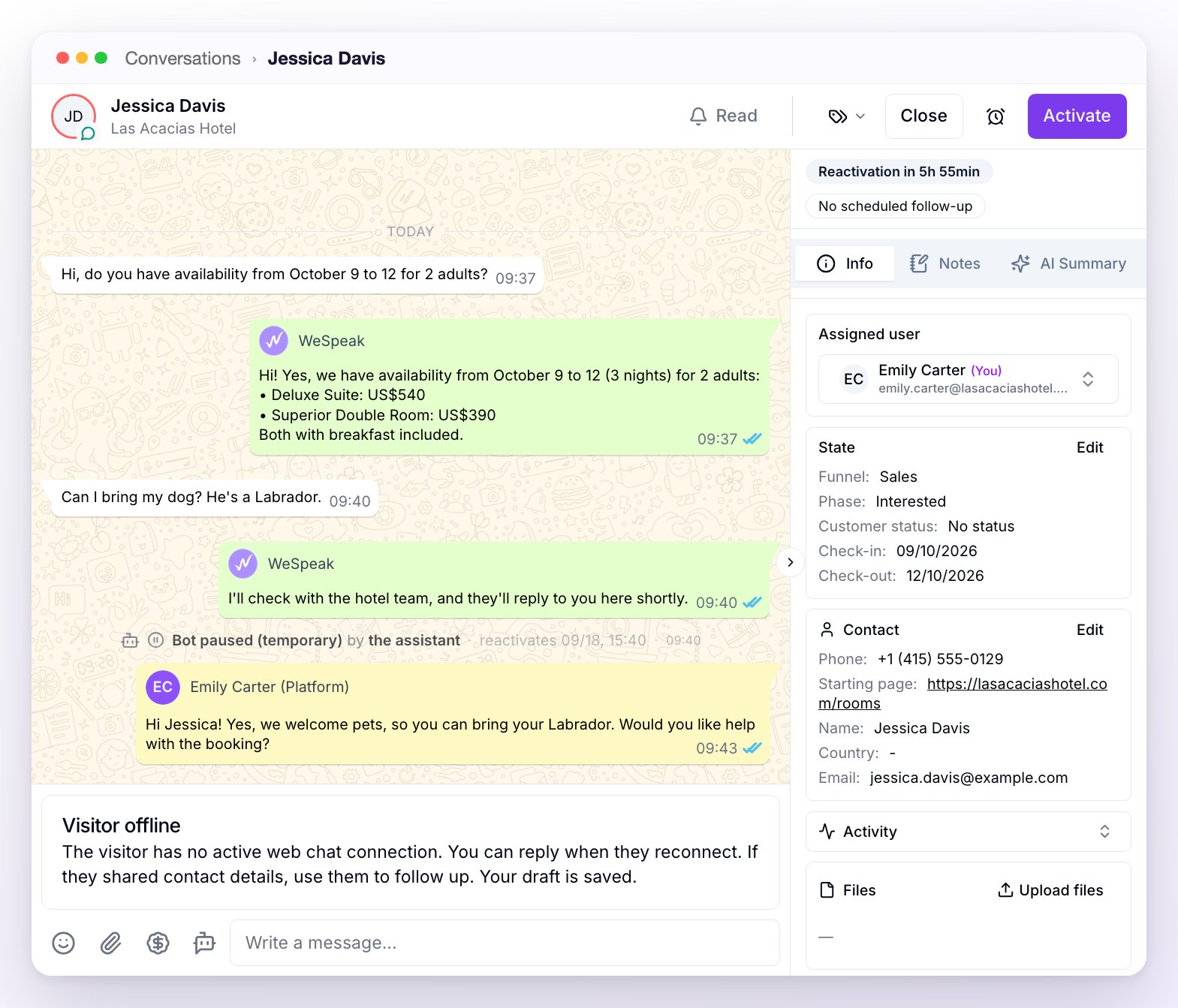Click the phone number +1 (415) 555-0129

[940, 659]
